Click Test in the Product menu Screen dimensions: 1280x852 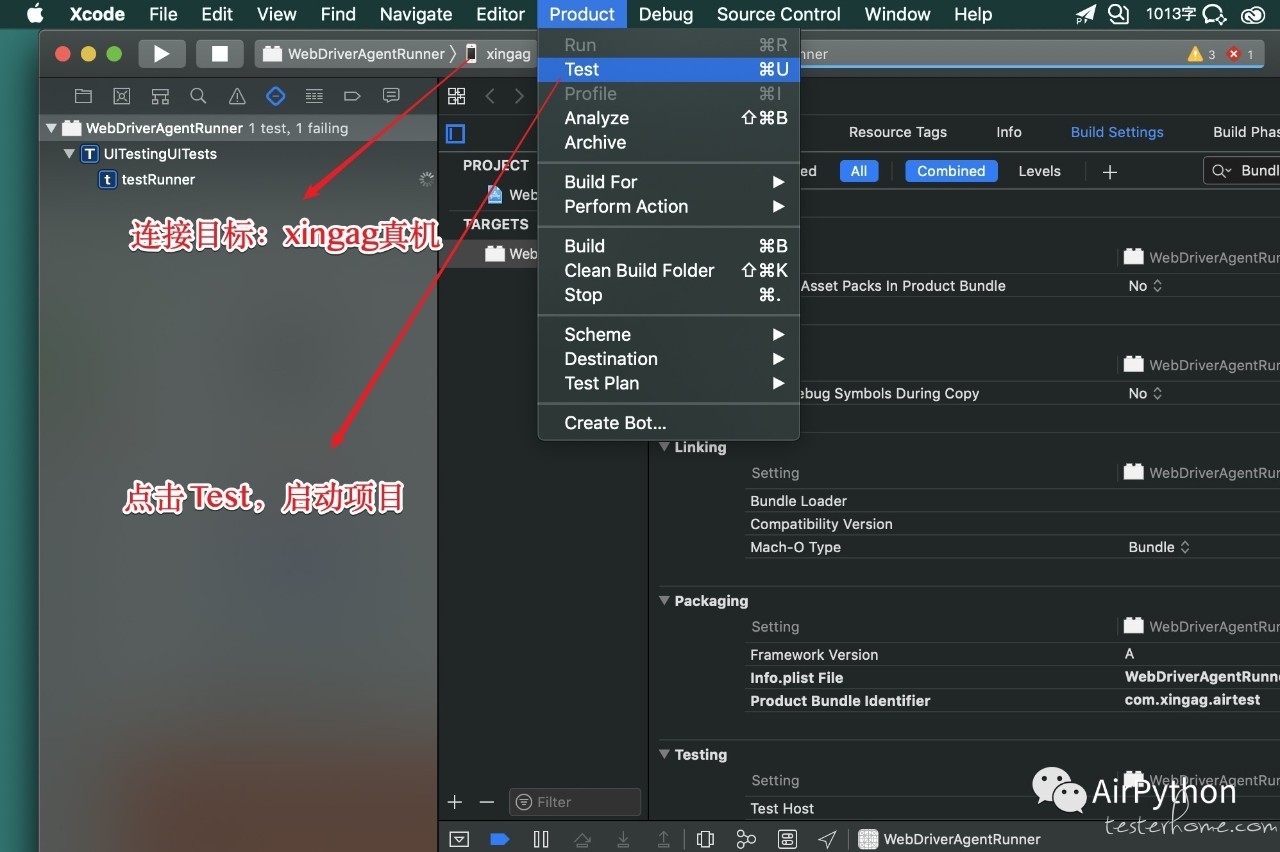point(668,69)
